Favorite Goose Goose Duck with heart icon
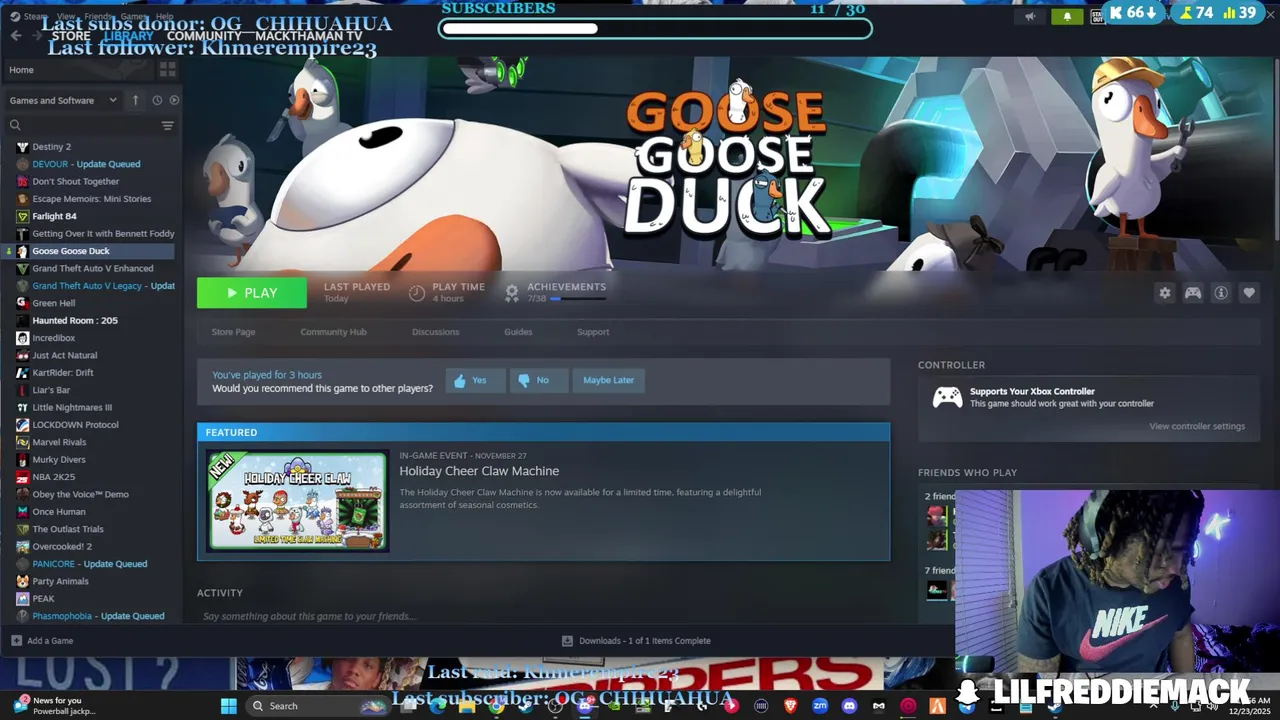The width and height of the screenshot is (1280, 720). (x=1249, y=293)
